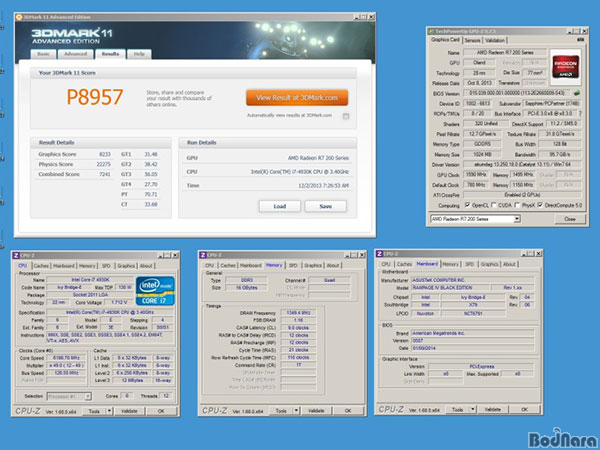Click OK in CPU-Z Memory window
Image resolution: width=600 pixels, height=450 pixels.
click(x=348, y=411)
